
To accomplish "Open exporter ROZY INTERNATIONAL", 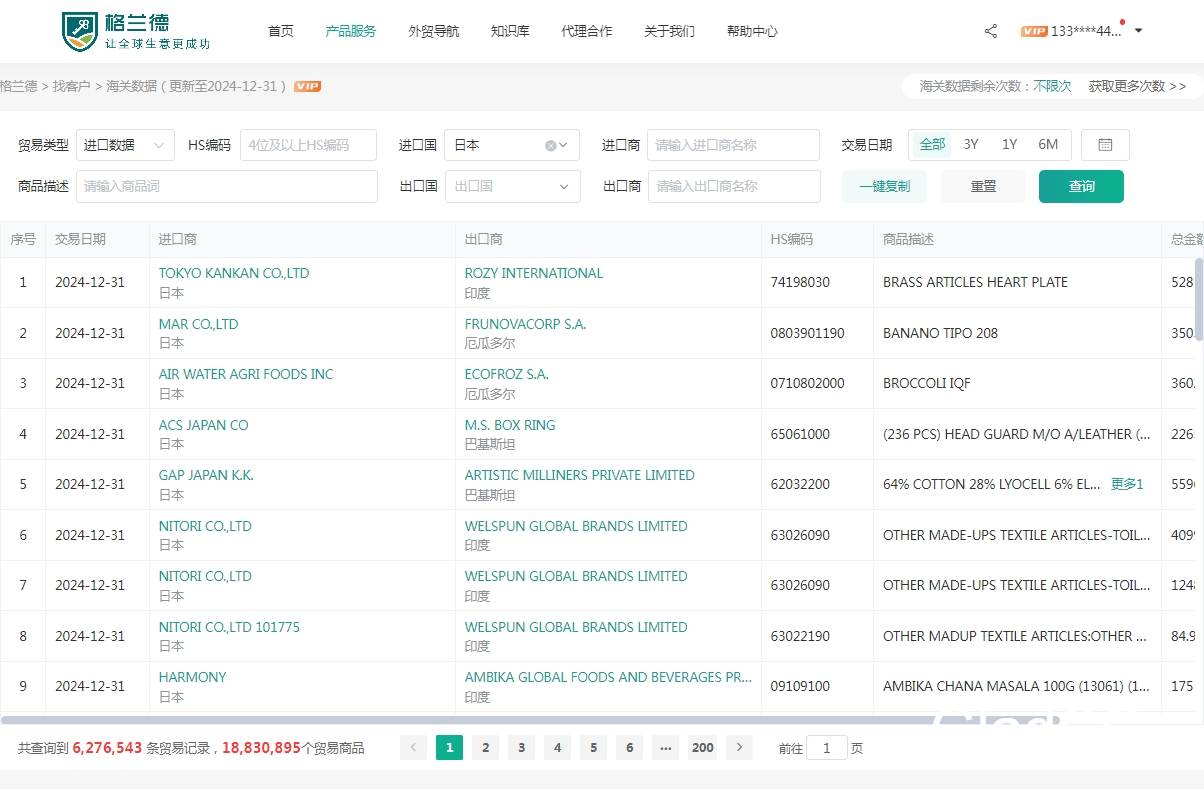I will pyautogui.click(x=534, y=273).
